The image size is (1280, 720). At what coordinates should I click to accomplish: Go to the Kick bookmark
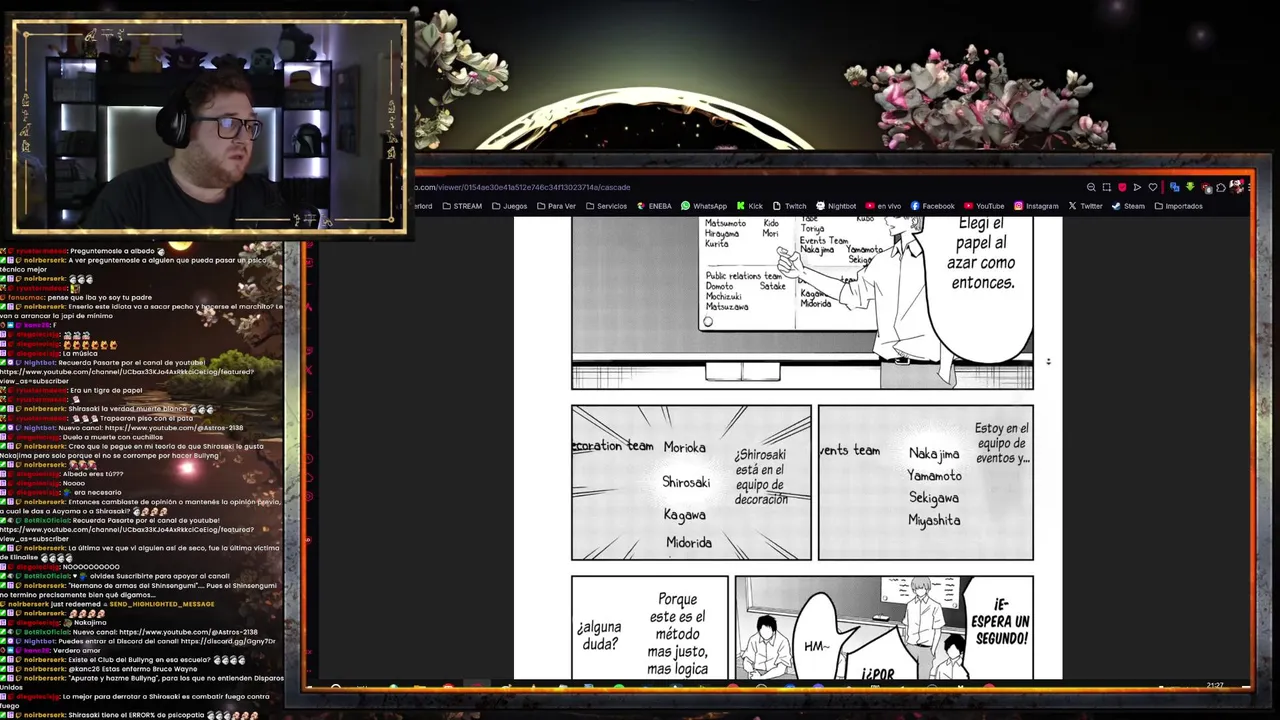(749, 206)
